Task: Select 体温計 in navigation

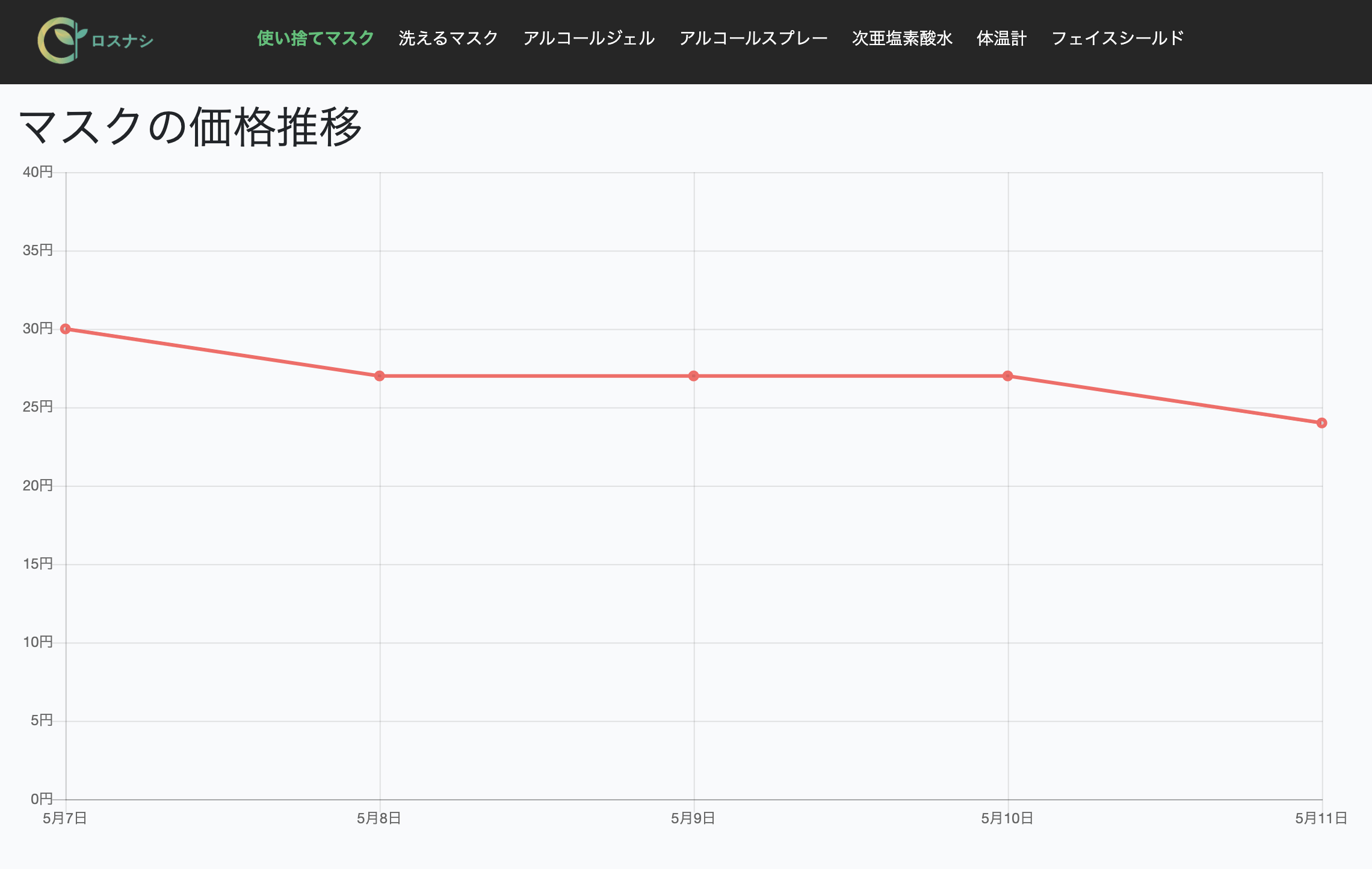Action: (1001, 39)
